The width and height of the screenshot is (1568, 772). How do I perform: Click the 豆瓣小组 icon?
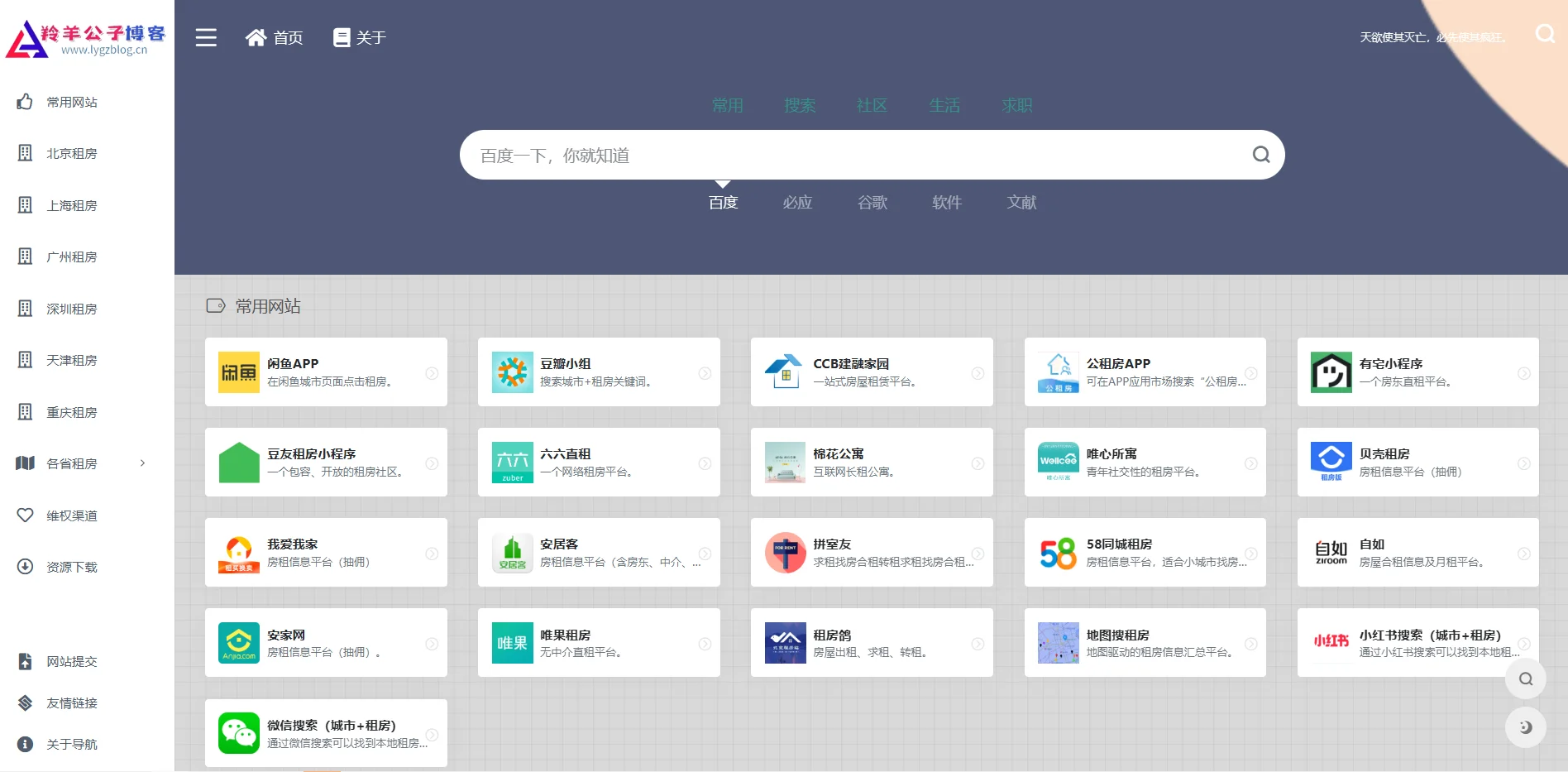click(512, 372)
